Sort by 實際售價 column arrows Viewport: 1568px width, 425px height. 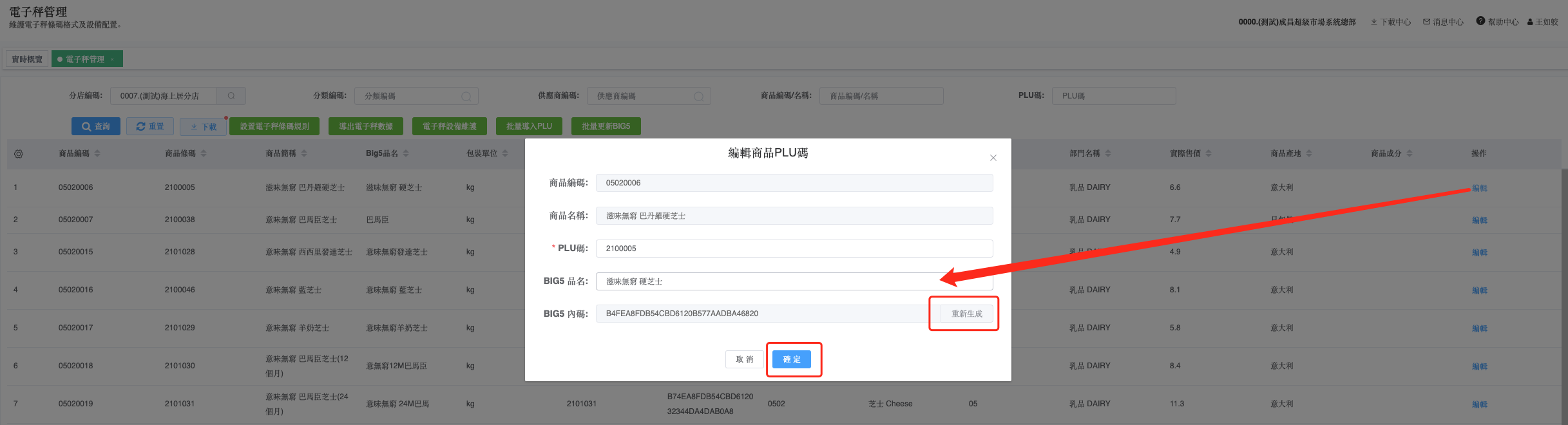1209,154
